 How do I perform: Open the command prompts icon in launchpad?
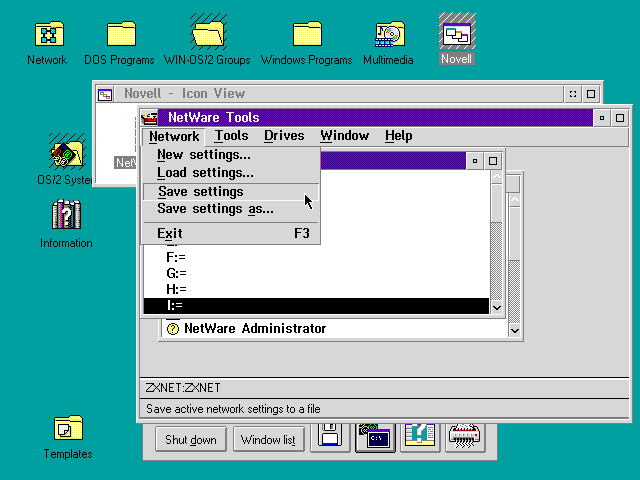pos(375,437)
